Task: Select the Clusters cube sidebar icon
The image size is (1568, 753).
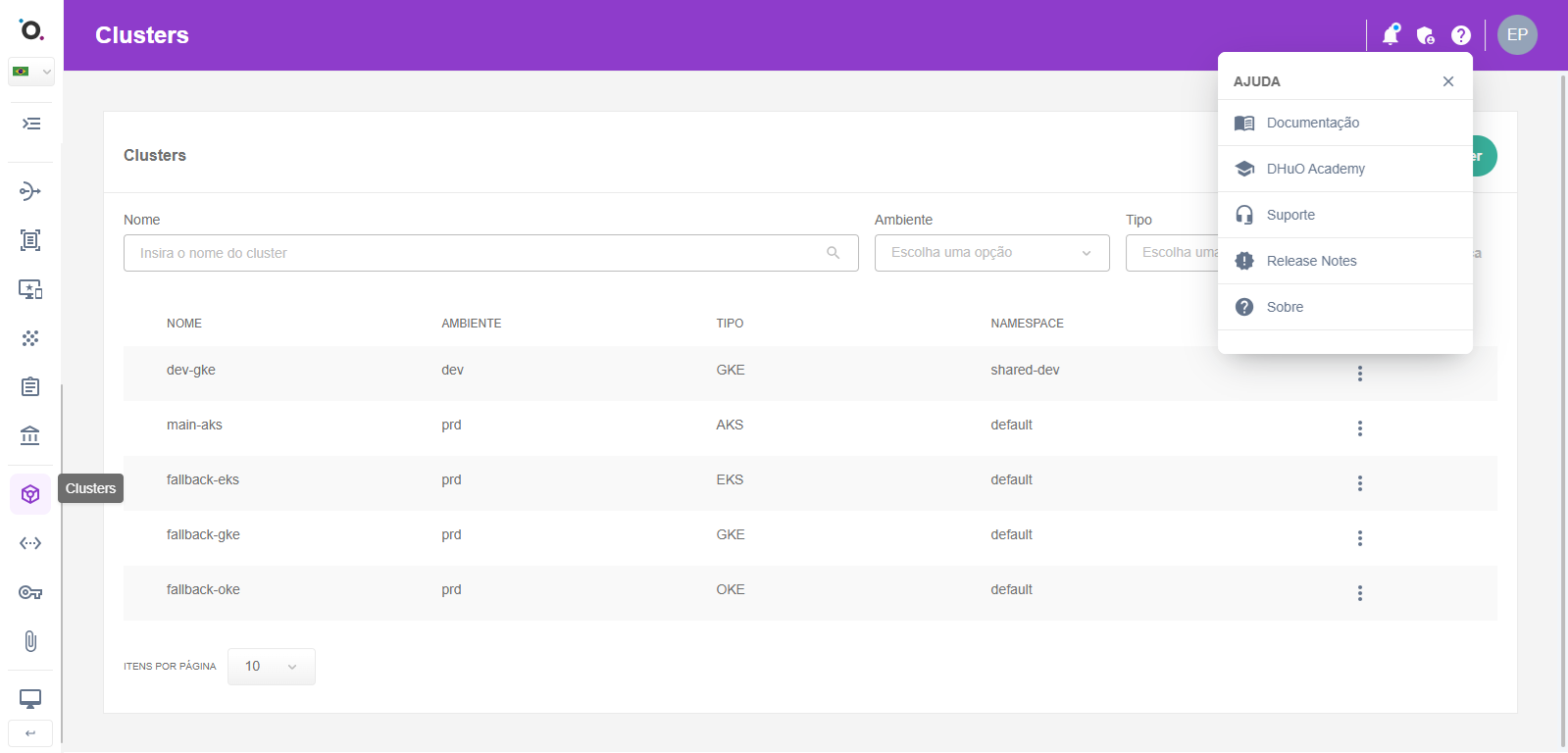Action: [30, 494]
